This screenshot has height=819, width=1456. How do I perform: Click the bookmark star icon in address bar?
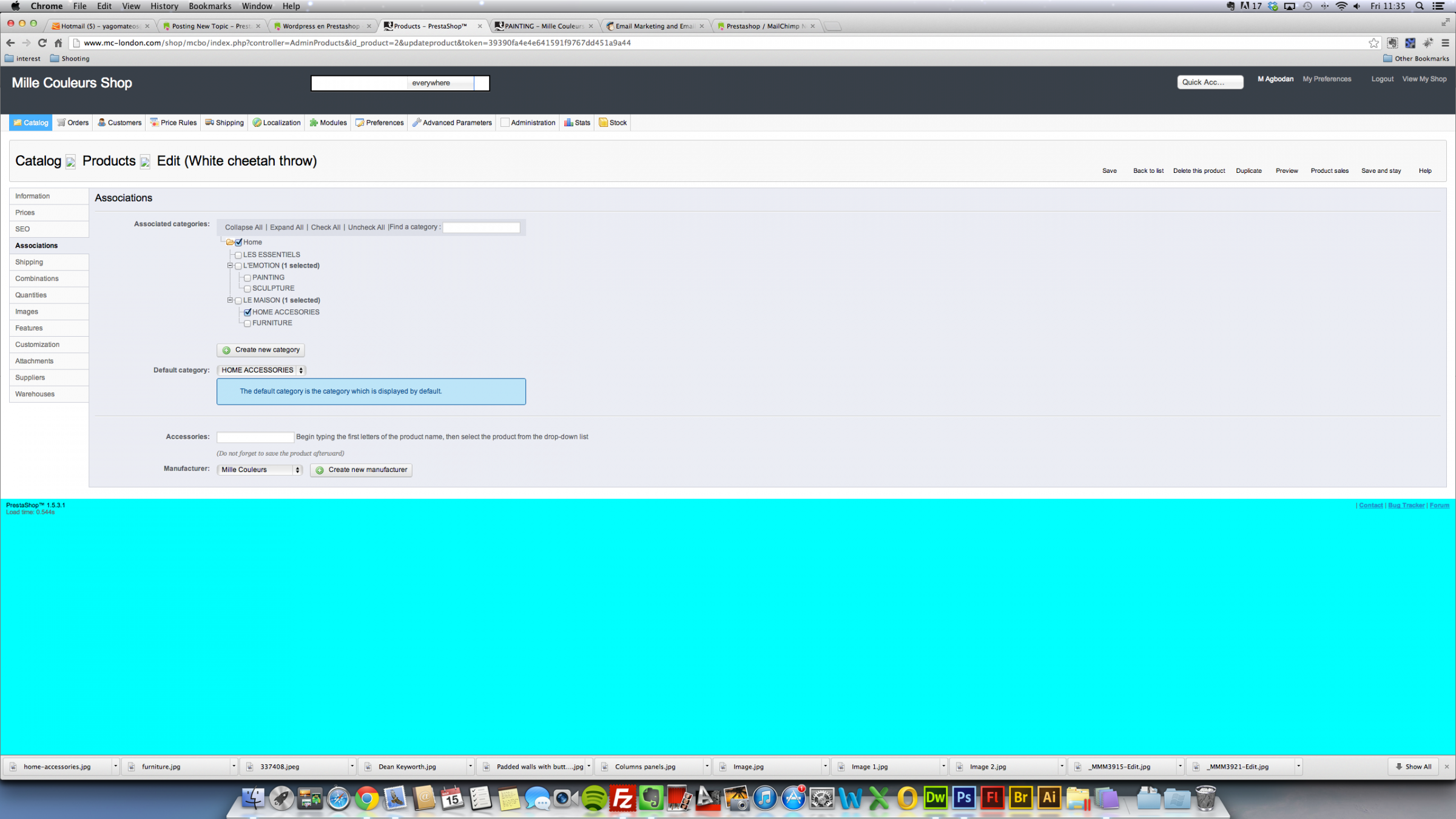[x=1373, y=43]
